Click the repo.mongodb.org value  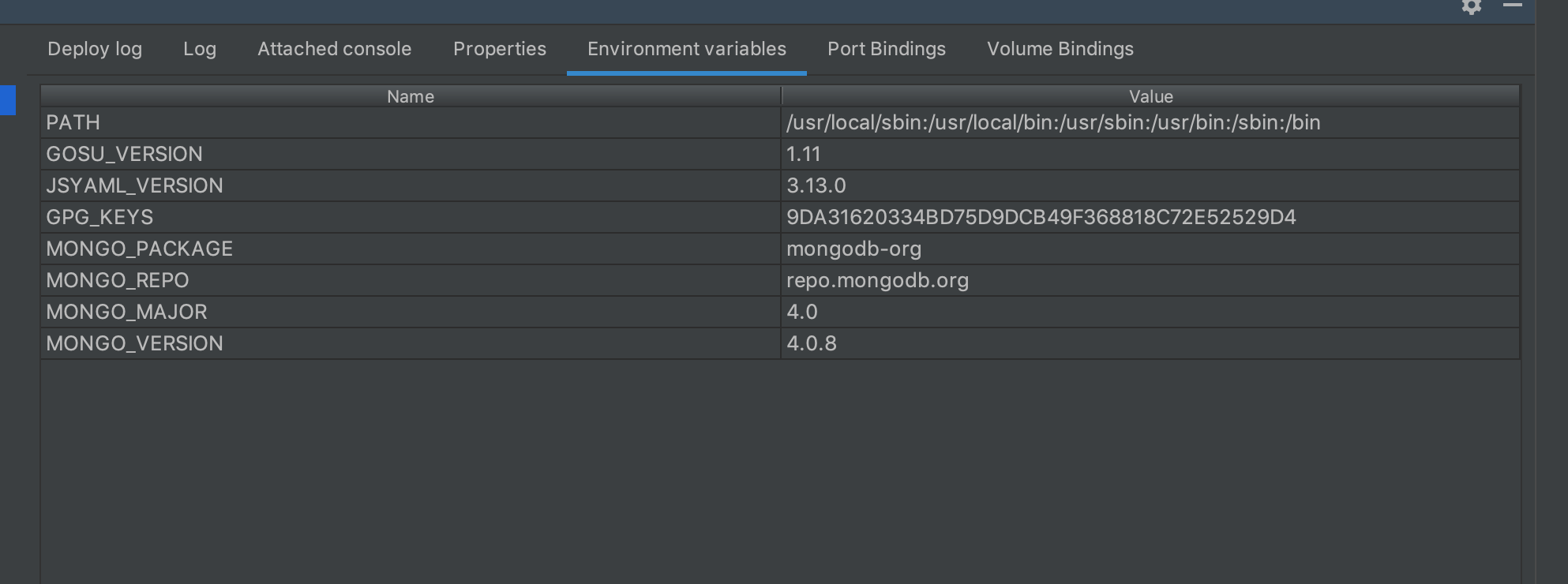(x=877, y=280)
